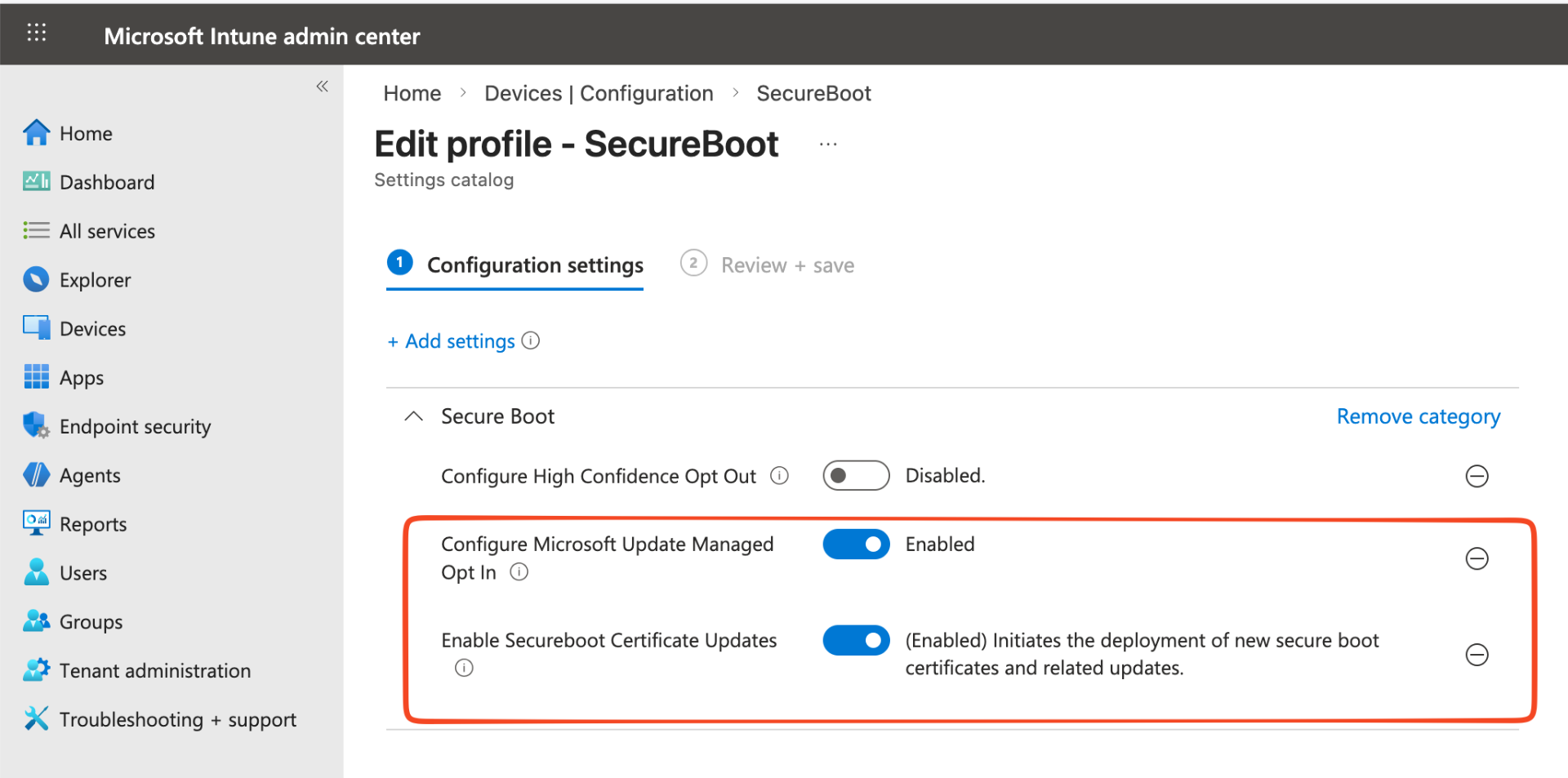Open the Microsoft app launcher grid
Screen dimensions: 1568x778
click(36, 33)
